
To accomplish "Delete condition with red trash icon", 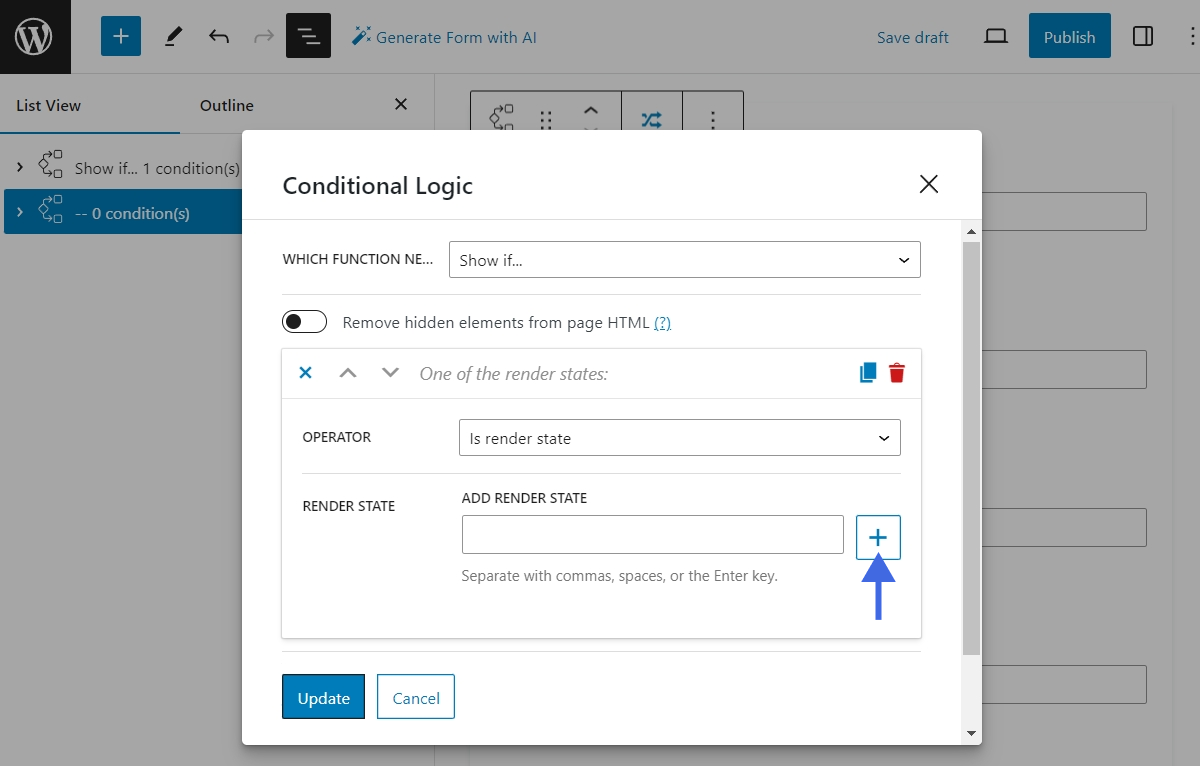I will [897, 373].
